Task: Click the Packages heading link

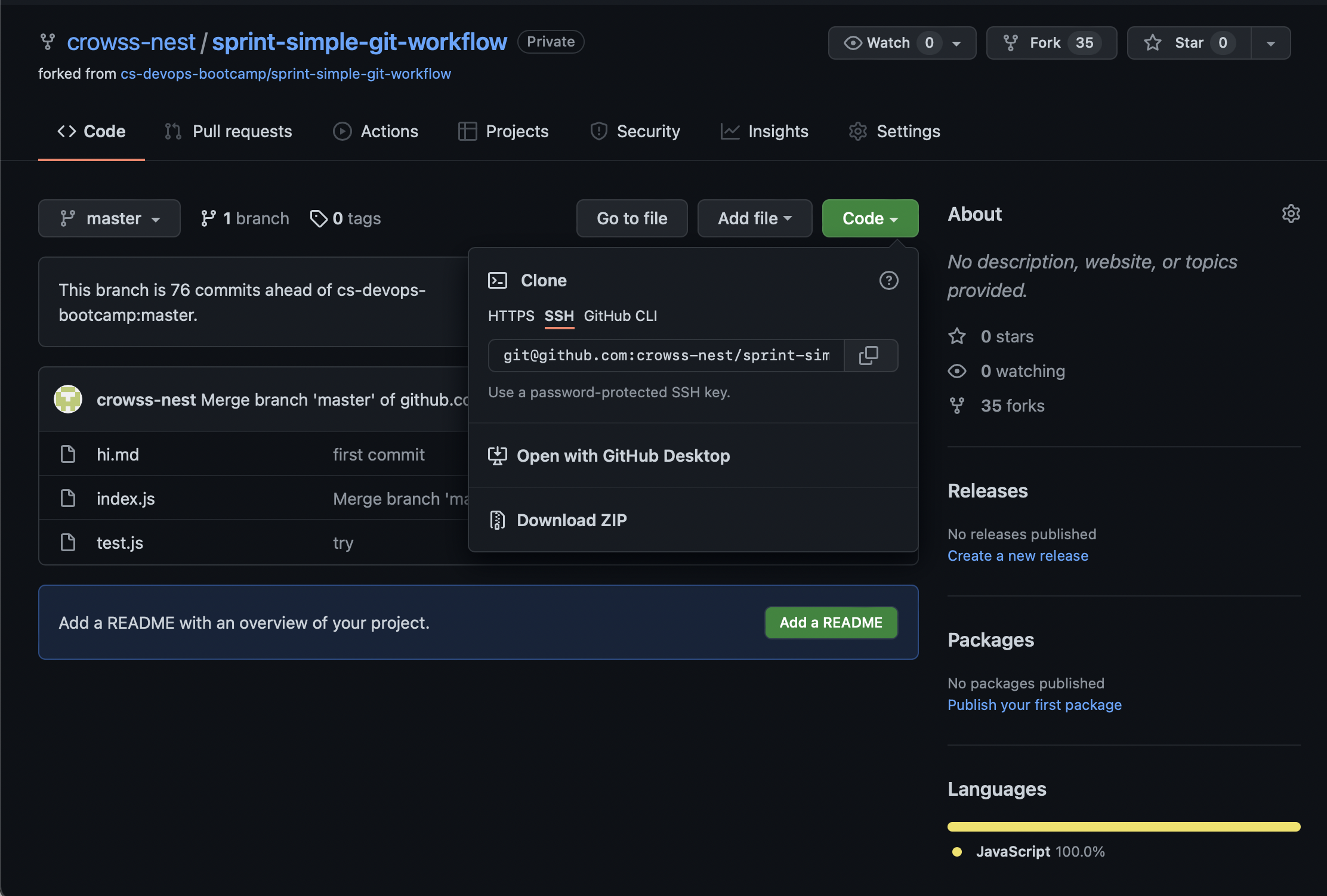Action: click(x=990, y=640)
